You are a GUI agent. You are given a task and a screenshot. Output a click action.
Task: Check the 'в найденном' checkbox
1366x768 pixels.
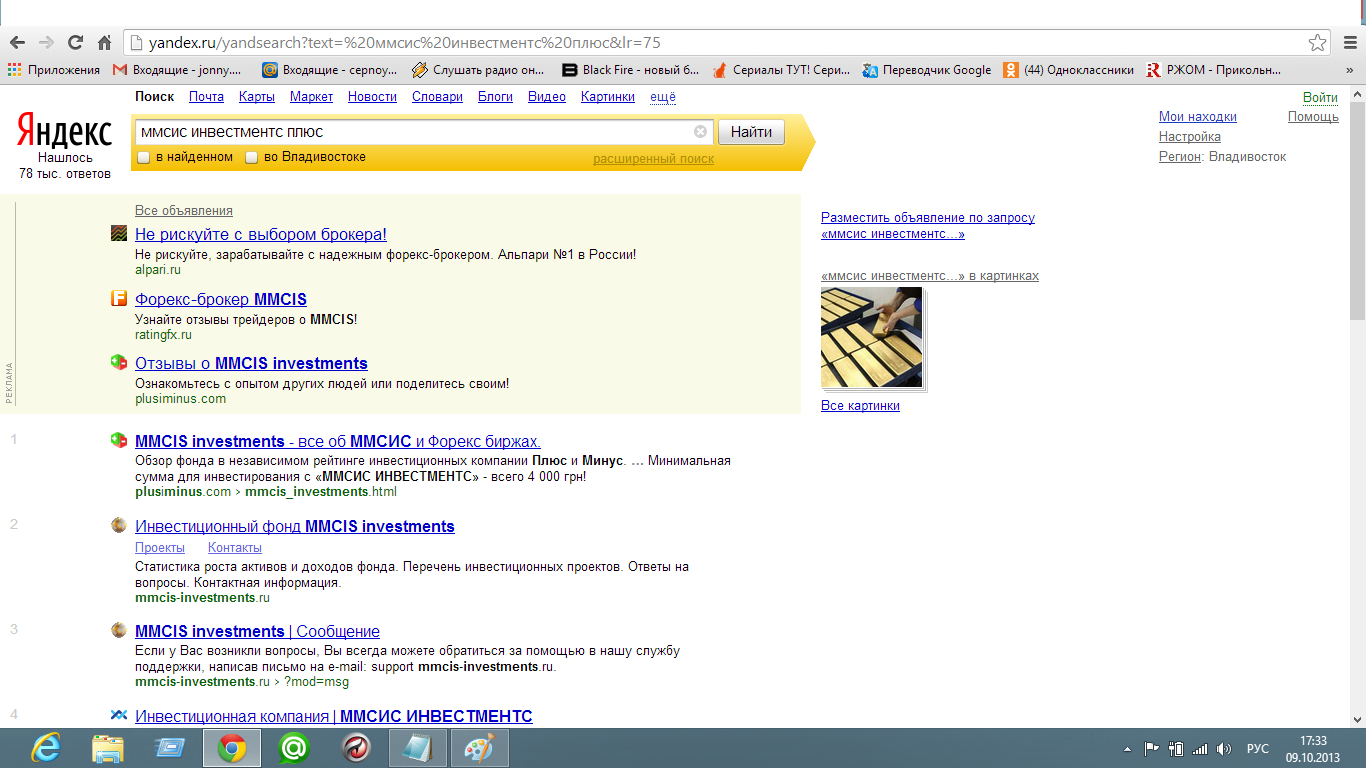click(143, 157)
